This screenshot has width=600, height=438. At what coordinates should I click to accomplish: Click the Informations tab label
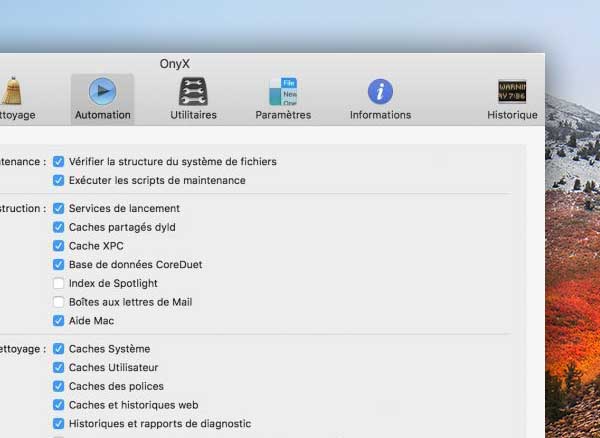click(x=380, y=115)
